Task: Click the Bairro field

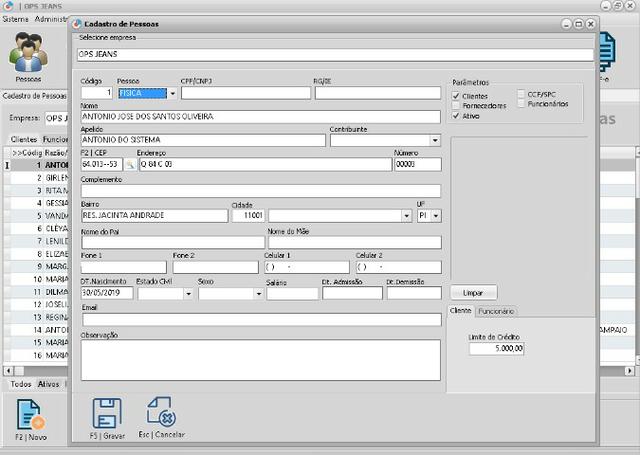Action: pyautogui.click(x=155, y=215)
